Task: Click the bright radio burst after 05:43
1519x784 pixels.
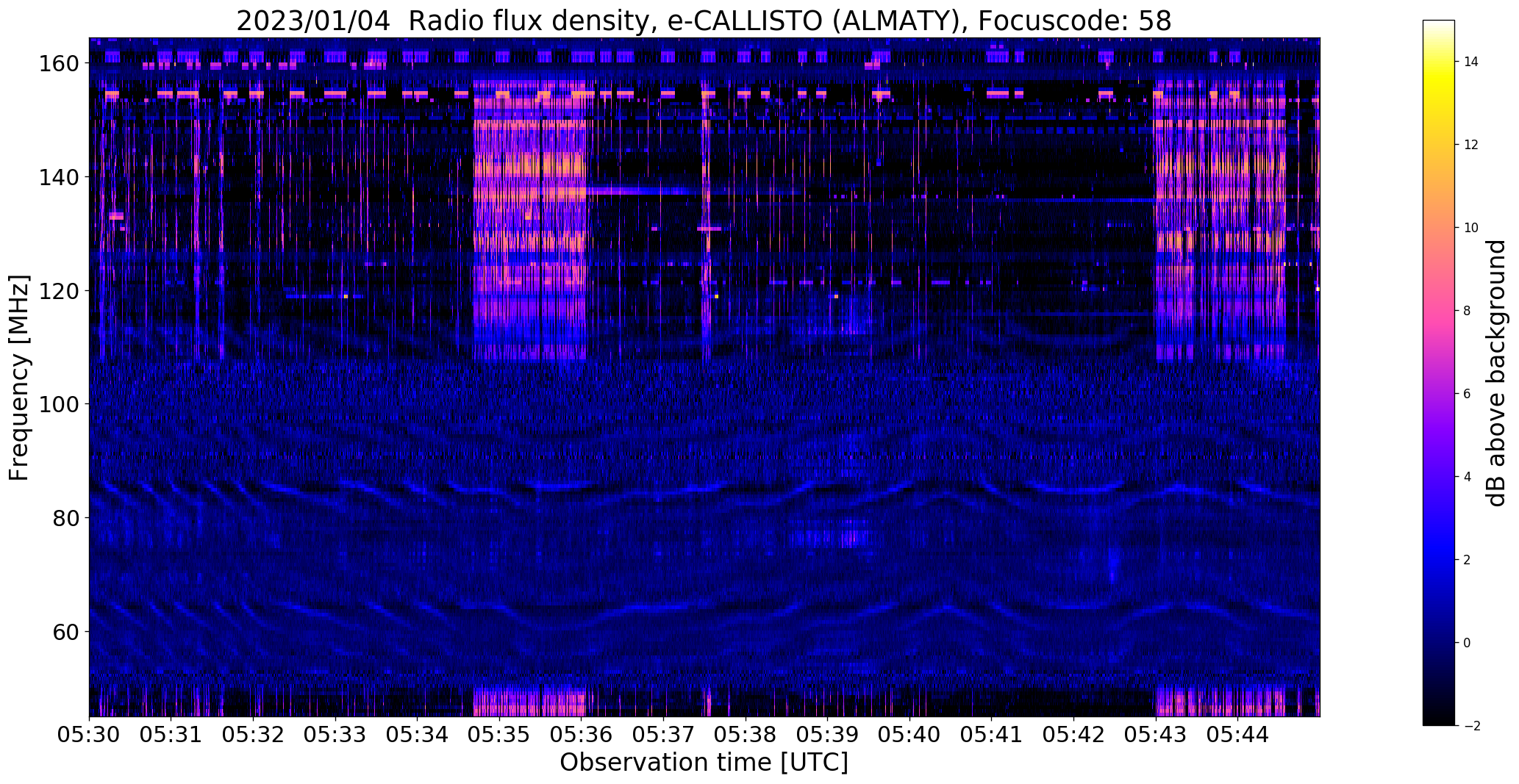Action: click(x=1220, y=220)
